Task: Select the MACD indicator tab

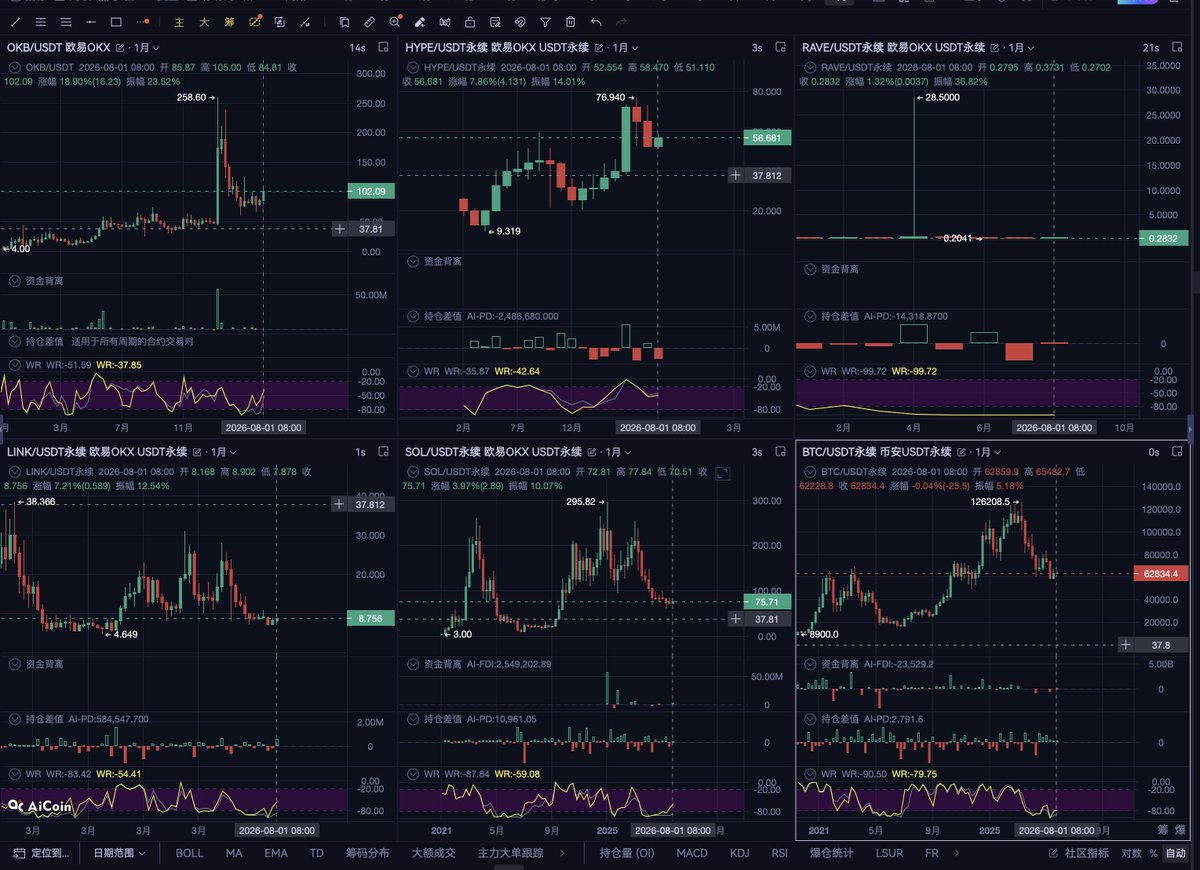Action: (692, 853)
